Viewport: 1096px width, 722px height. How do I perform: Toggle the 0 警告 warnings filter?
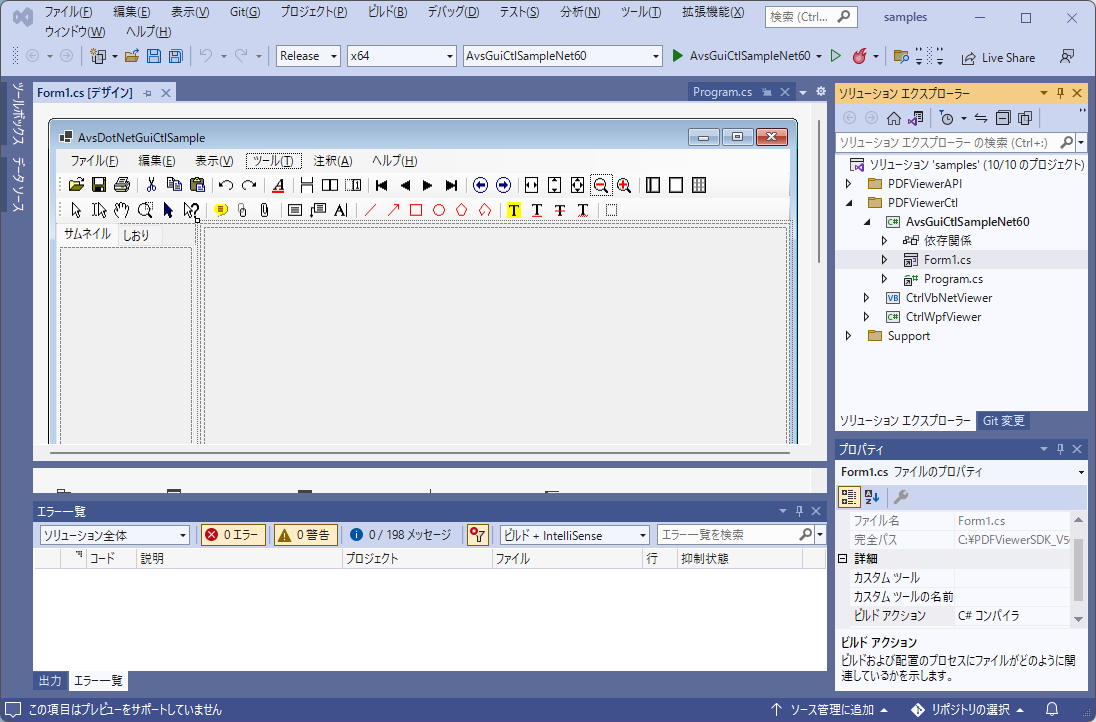(305, 535)
